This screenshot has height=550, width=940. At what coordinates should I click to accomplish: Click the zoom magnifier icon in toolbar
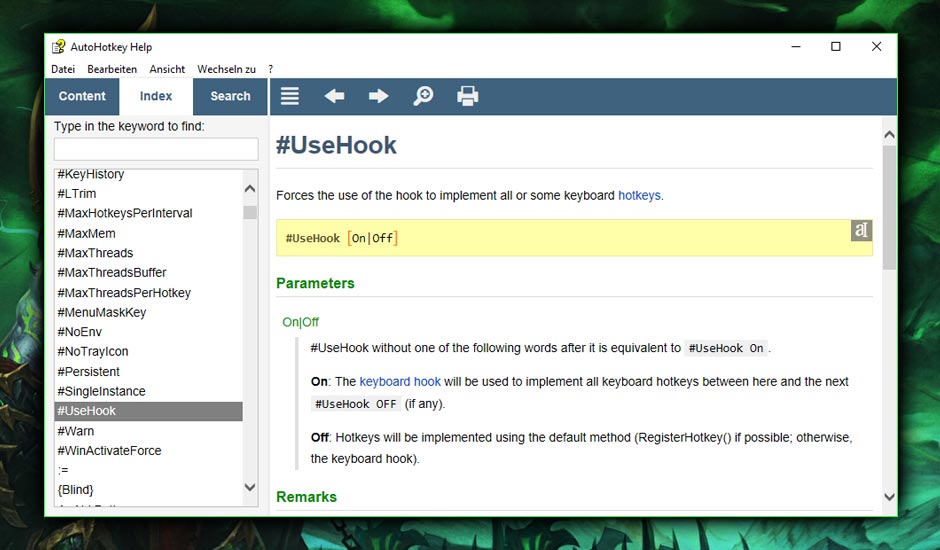[x=423, y=96]
